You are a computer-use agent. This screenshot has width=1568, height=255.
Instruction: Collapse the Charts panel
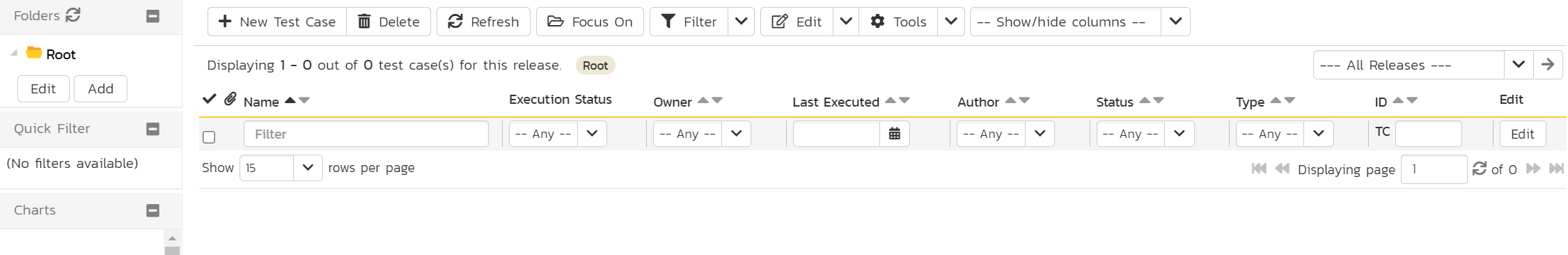153,210
